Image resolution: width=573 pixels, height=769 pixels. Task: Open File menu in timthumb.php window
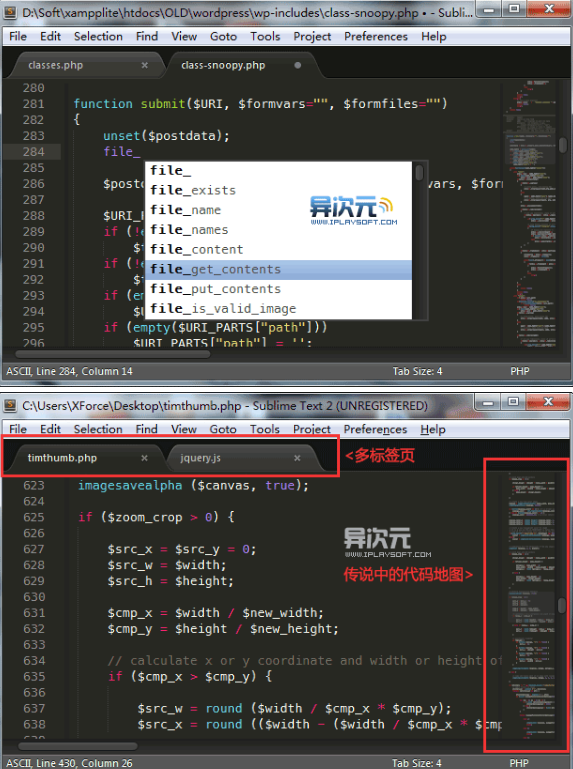[x=18, y=429]
